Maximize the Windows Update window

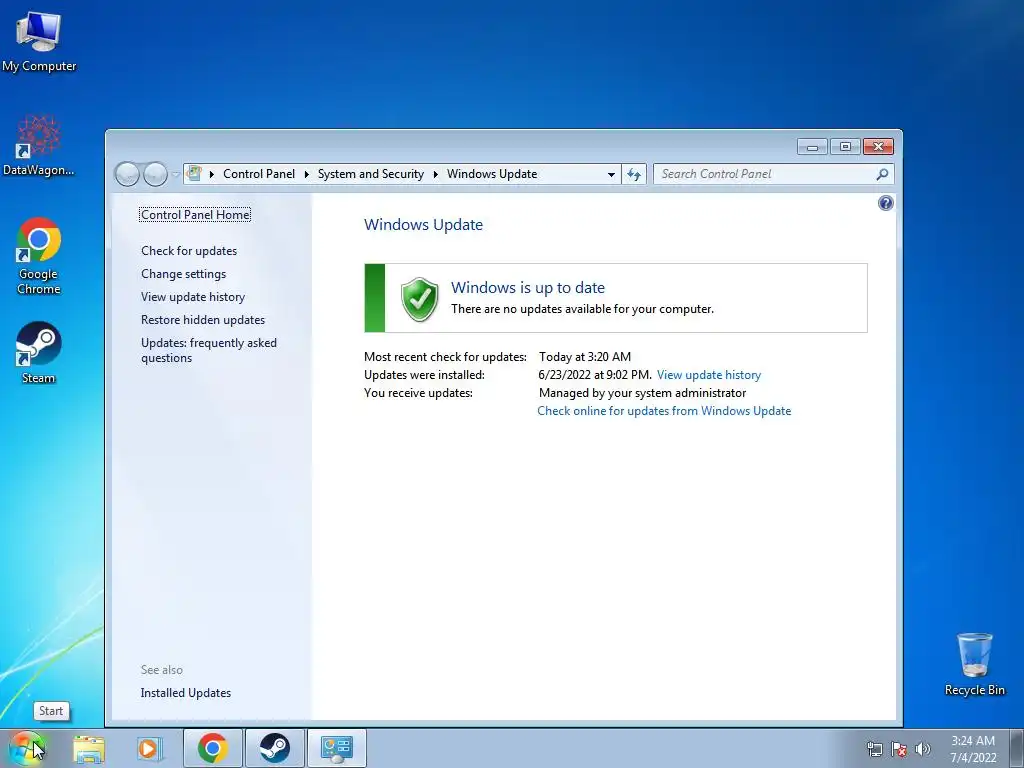point(845,147)
